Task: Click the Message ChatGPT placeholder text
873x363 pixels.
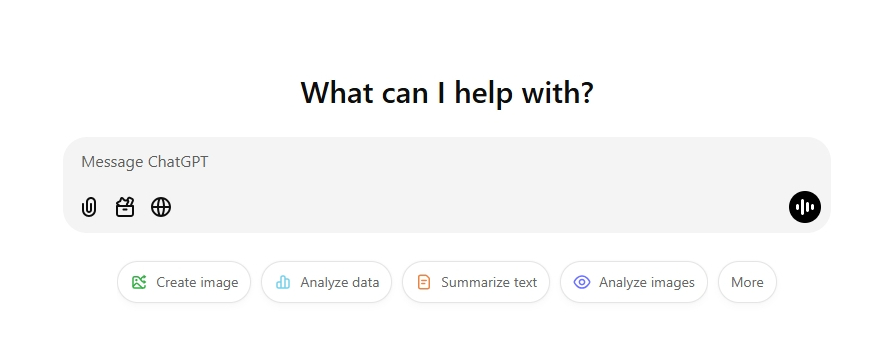Action: click(145, 162)
